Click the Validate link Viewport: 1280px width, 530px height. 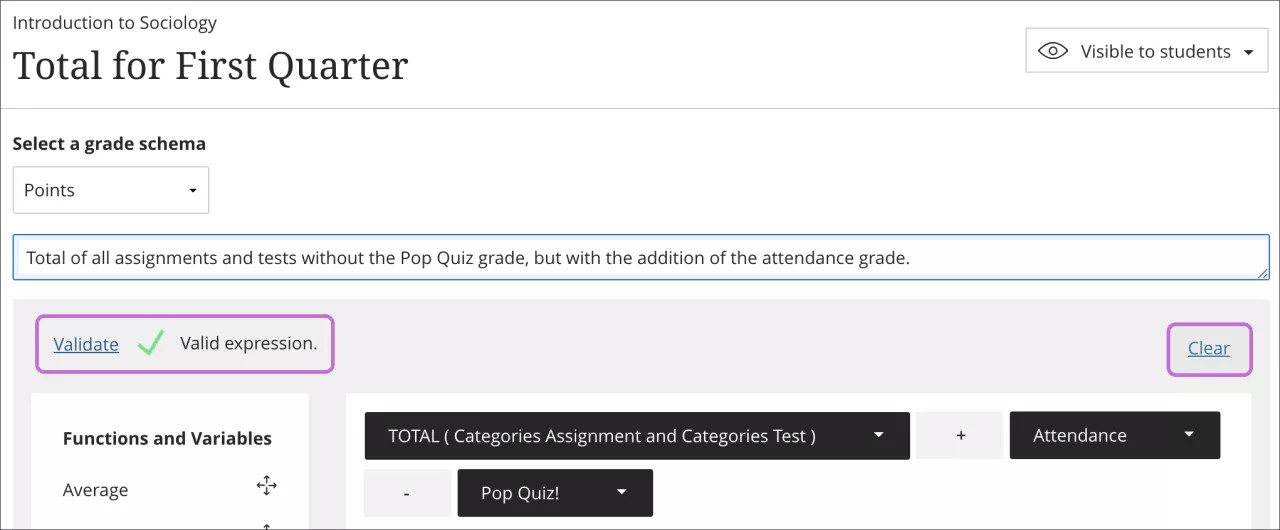pyautogui.click(x=86, y=344)
